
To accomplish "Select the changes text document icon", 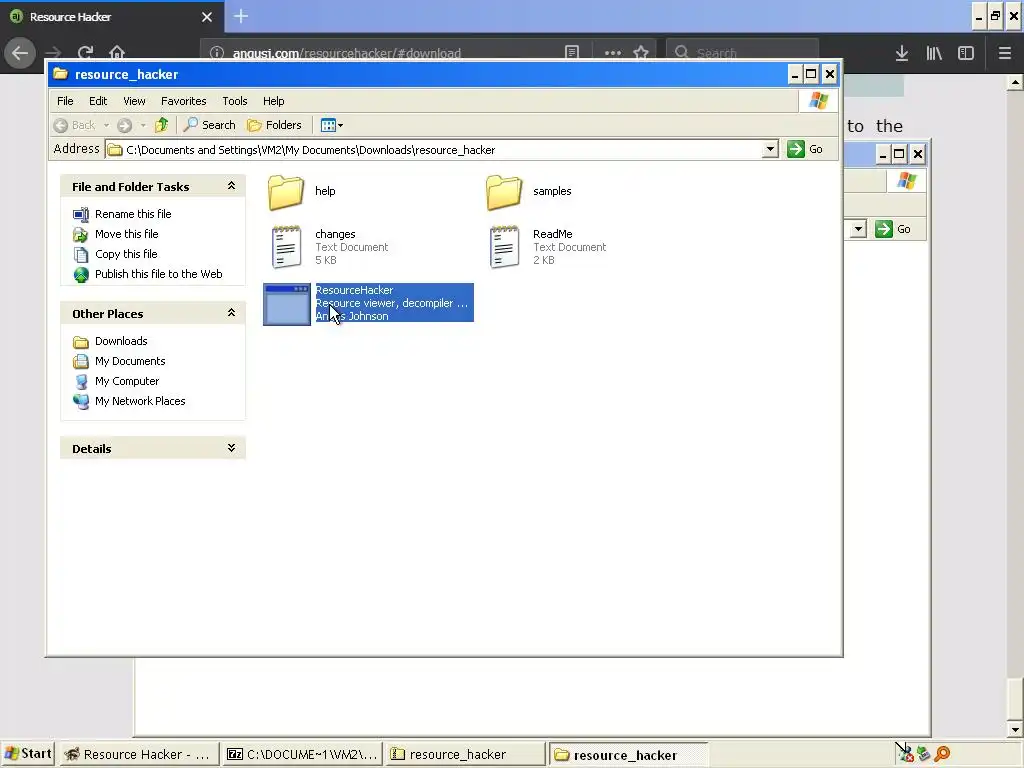I will pos(286,247).
